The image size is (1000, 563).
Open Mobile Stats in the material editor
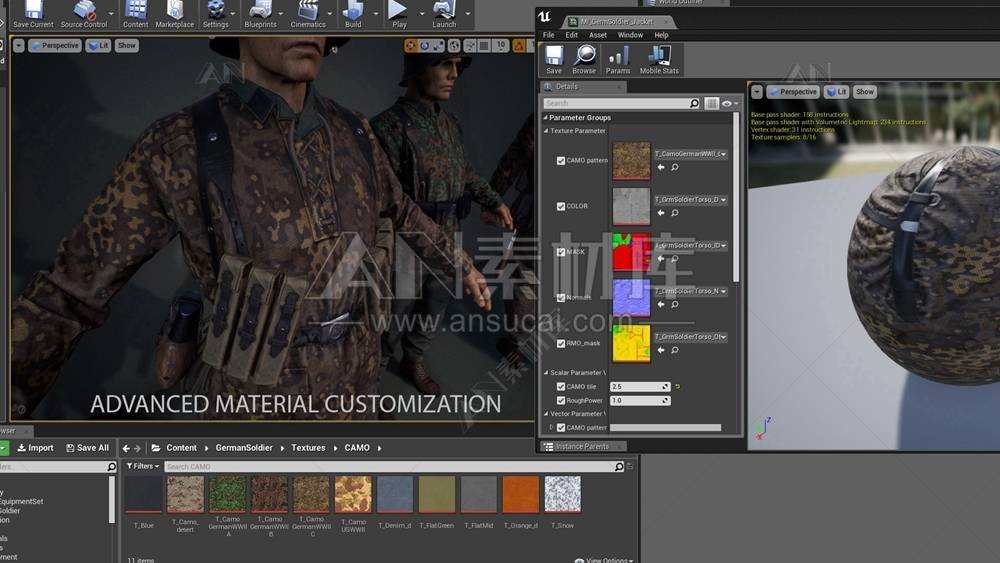click(x=659, y=60)
